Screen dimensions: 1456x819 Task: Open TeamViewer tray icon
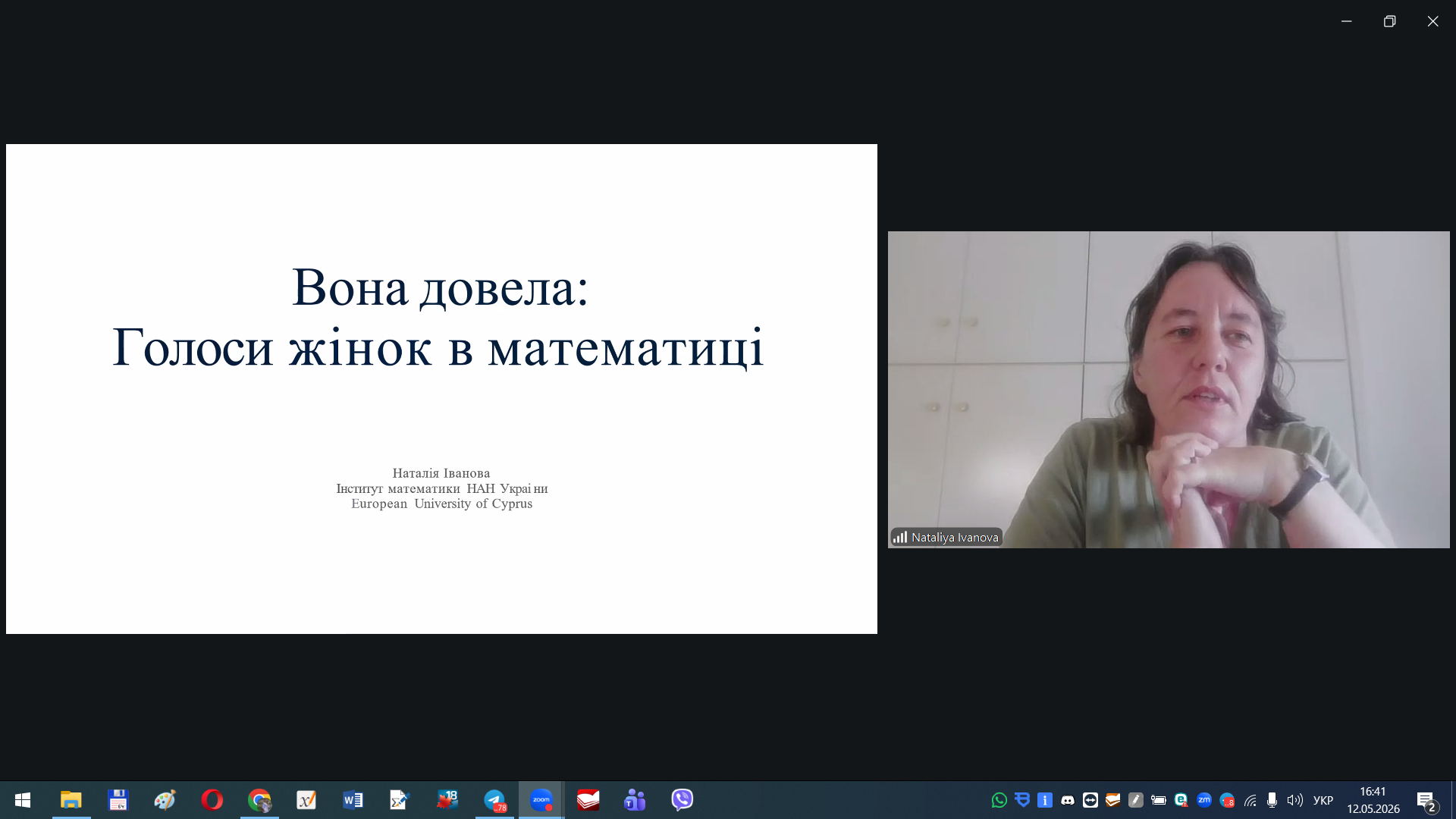click(1090, 800)
